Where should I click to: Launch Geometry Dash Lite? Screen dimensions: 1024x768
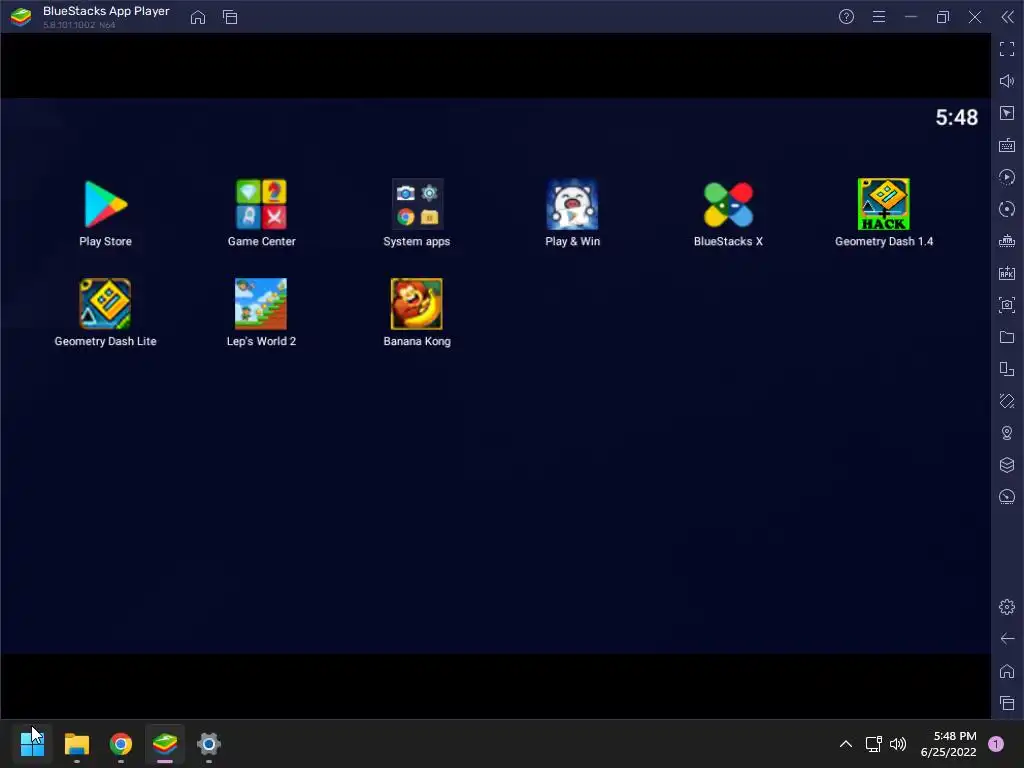[105, 304]
